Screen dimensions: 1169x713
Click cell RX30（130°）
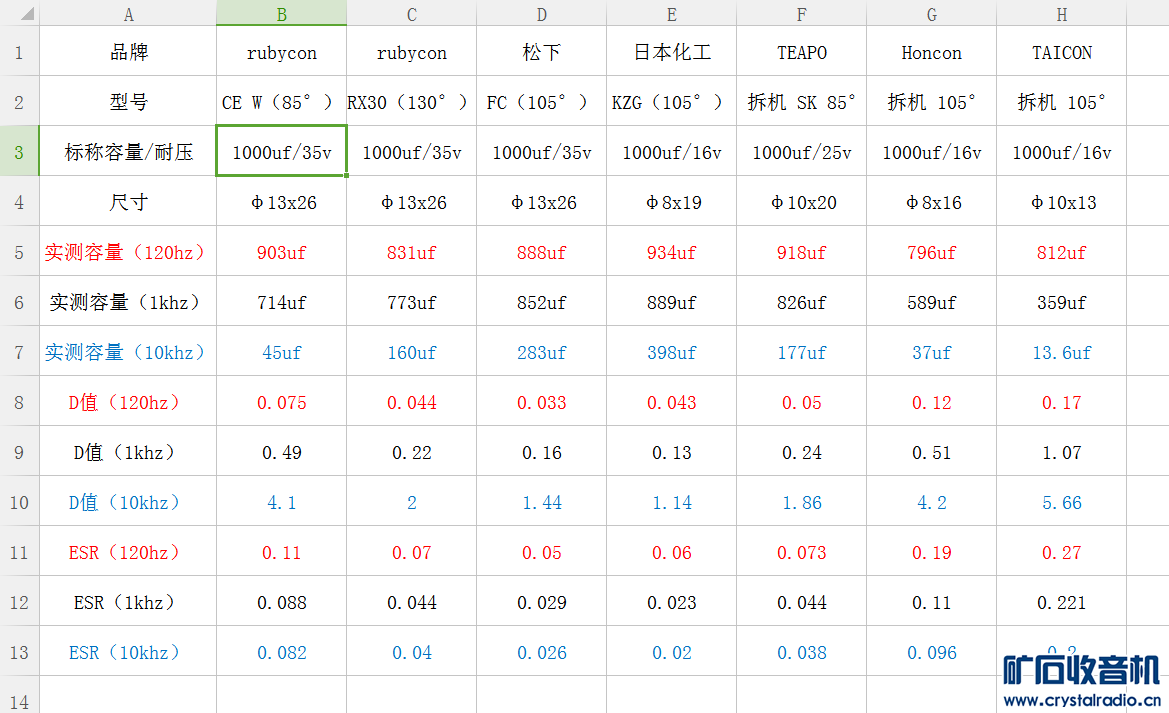(x=412, y=101)
